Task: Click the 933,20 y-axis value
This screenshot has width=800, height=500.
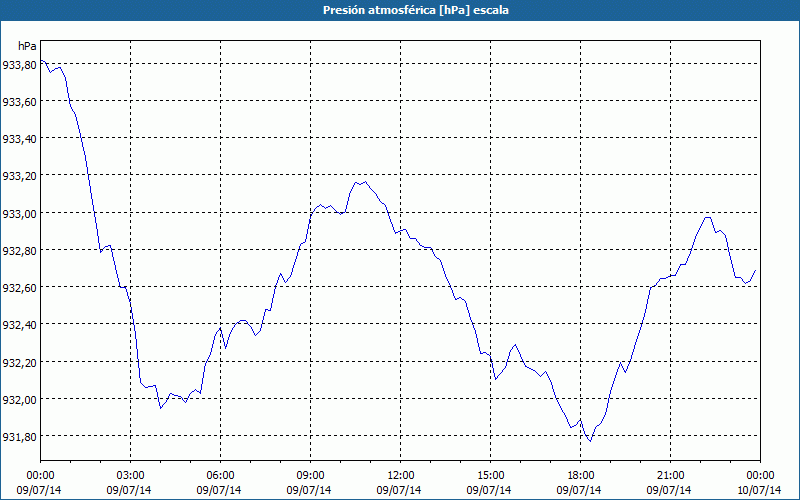Action: point(19,176)
